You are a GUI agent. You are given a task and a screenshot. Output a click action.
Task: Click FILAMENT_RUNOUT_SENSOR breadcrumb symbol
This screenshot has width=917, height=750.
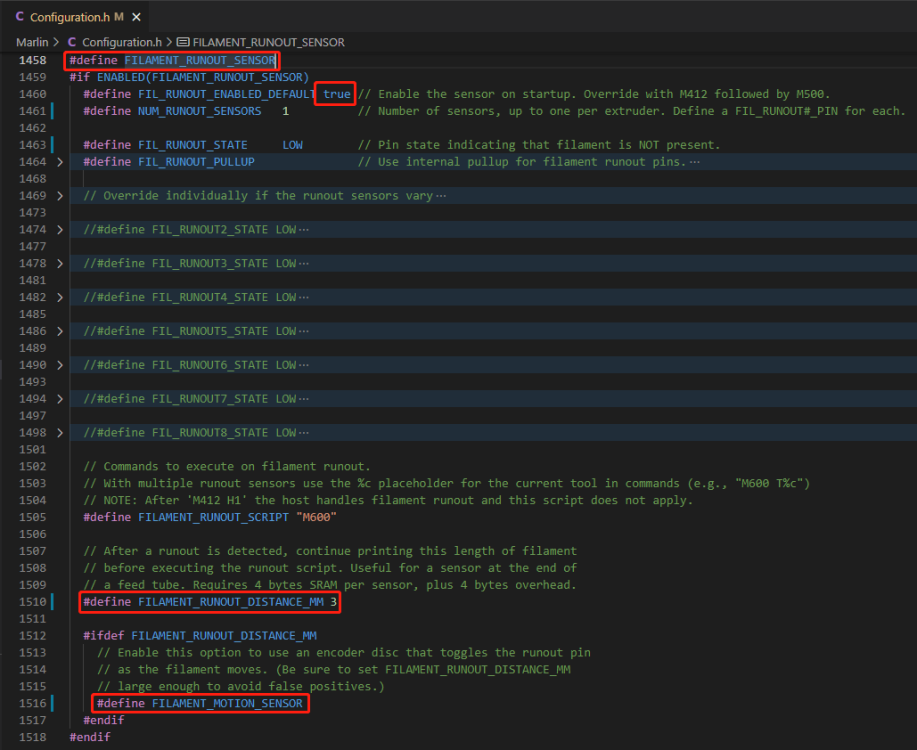coord(268,42)
